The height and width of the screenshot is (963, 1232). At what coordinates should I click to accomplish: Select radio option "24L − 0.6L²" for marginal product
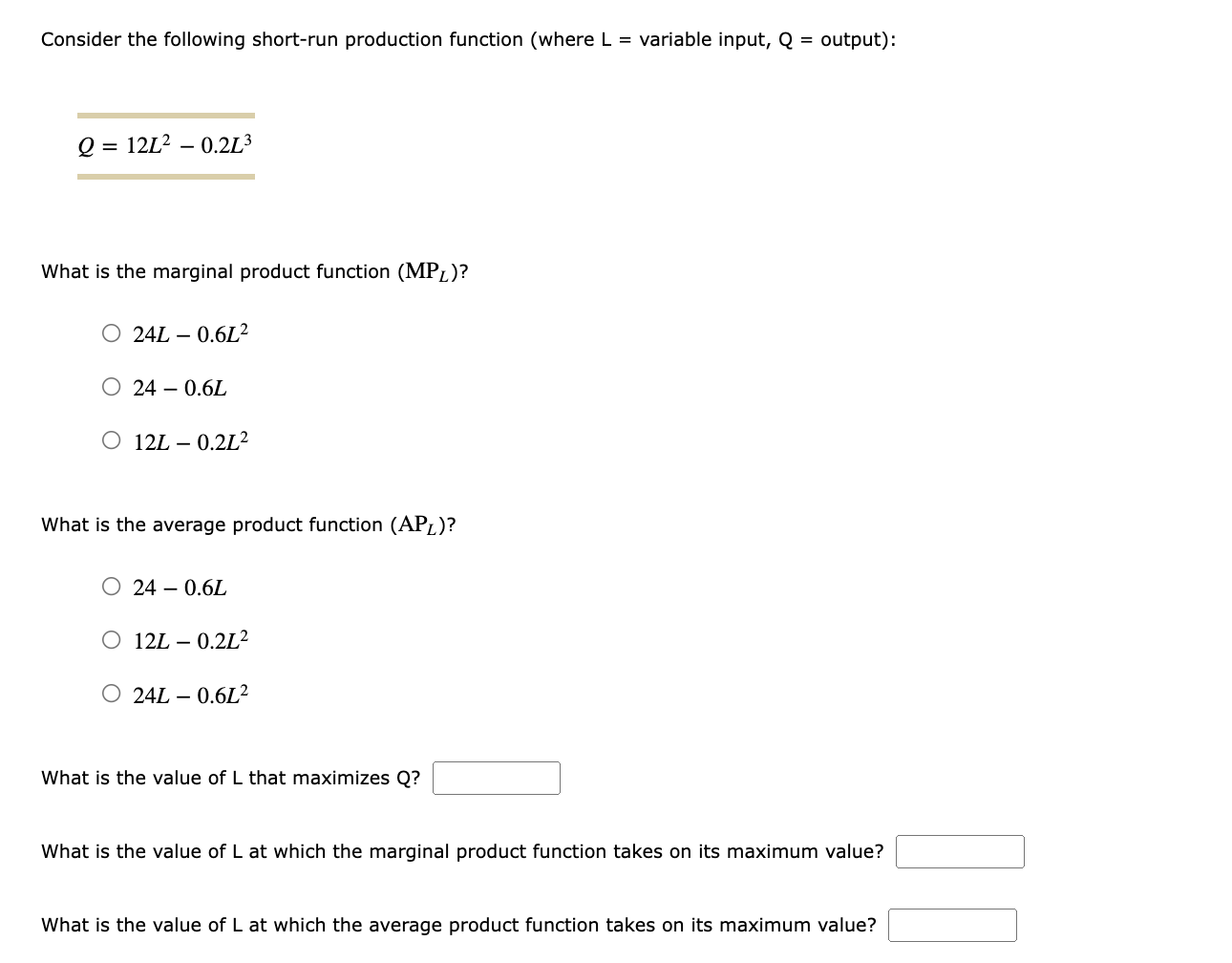111,332
